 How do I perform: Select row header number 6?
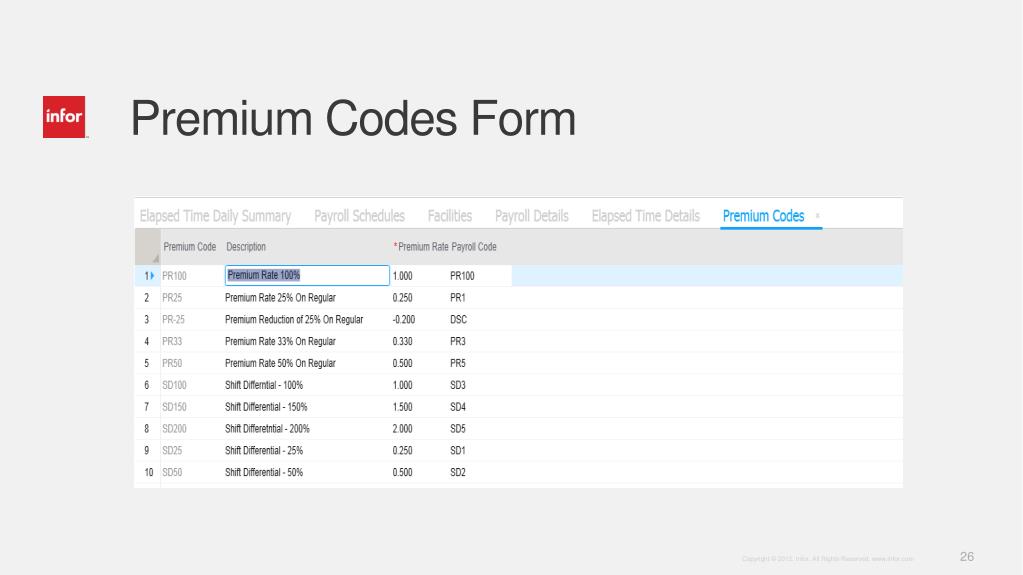click(147, 385)
